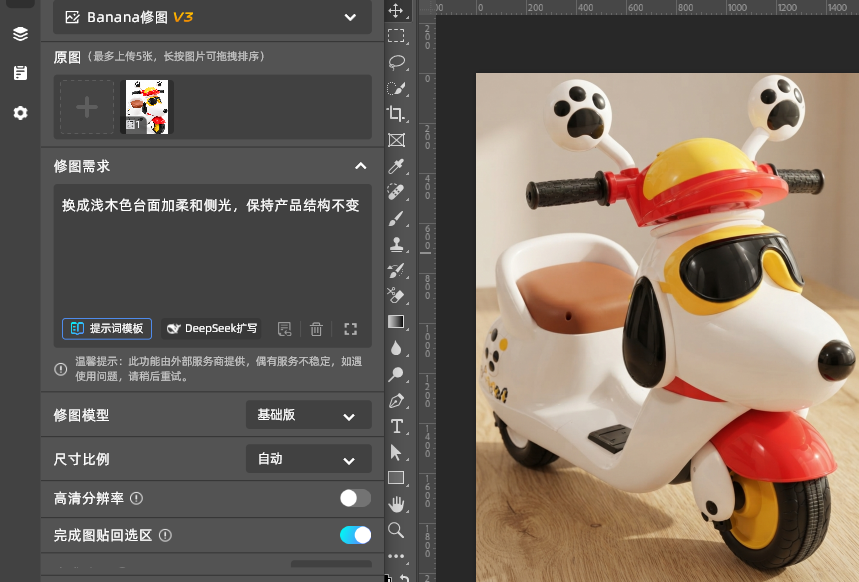
Task: Select the Hand tool
Action: click(x=397, y=504)
